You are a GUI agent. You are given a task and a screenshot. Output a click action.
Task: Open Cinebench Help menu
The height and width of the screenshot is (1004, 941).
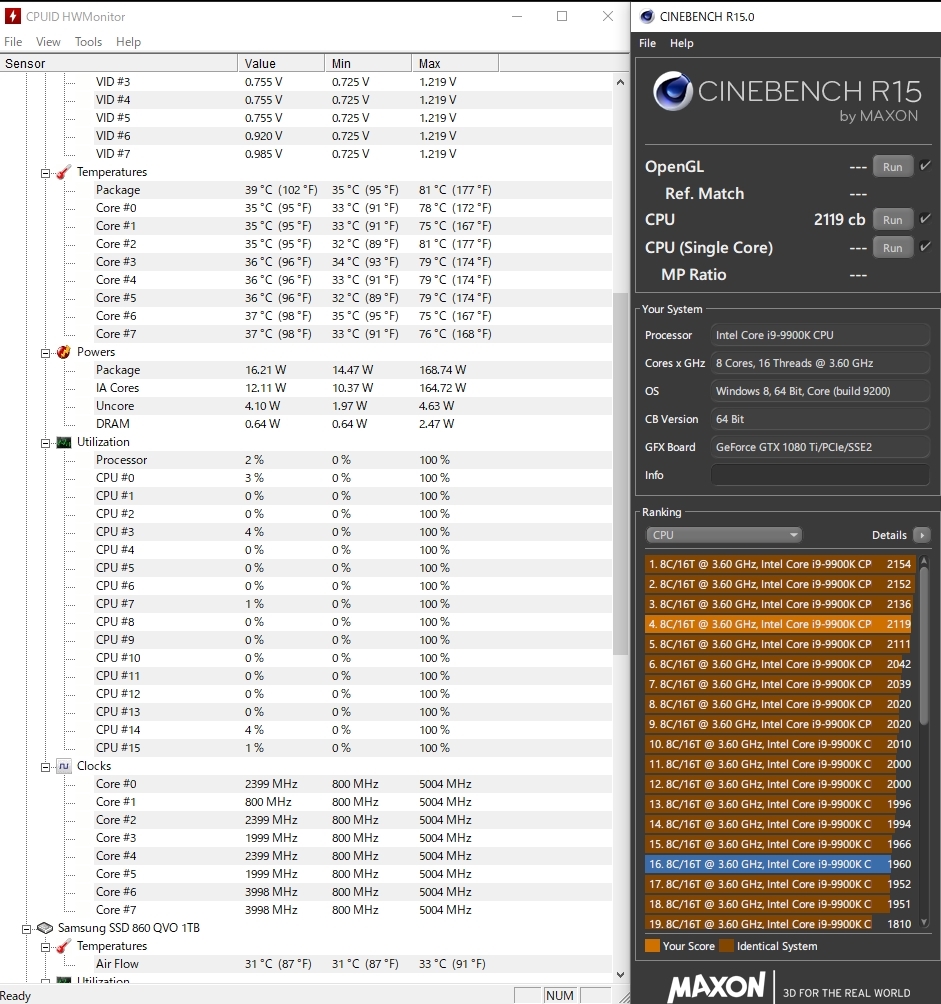(x=681, y=43)
